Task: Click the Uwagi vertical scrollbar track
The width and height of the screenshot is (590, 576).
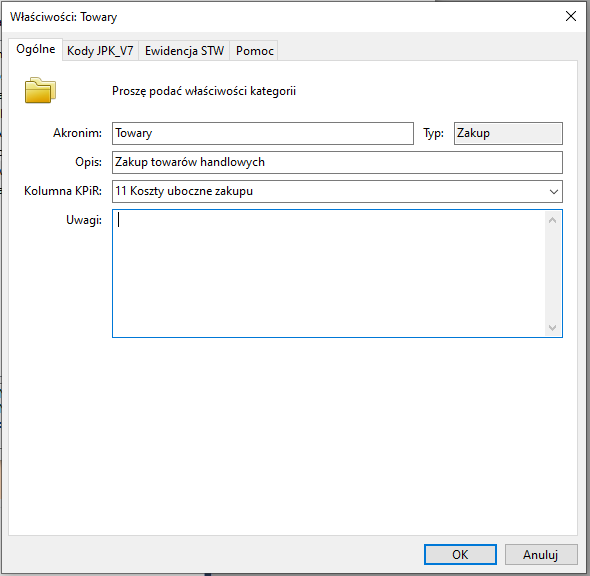Action: click(552, 274)
